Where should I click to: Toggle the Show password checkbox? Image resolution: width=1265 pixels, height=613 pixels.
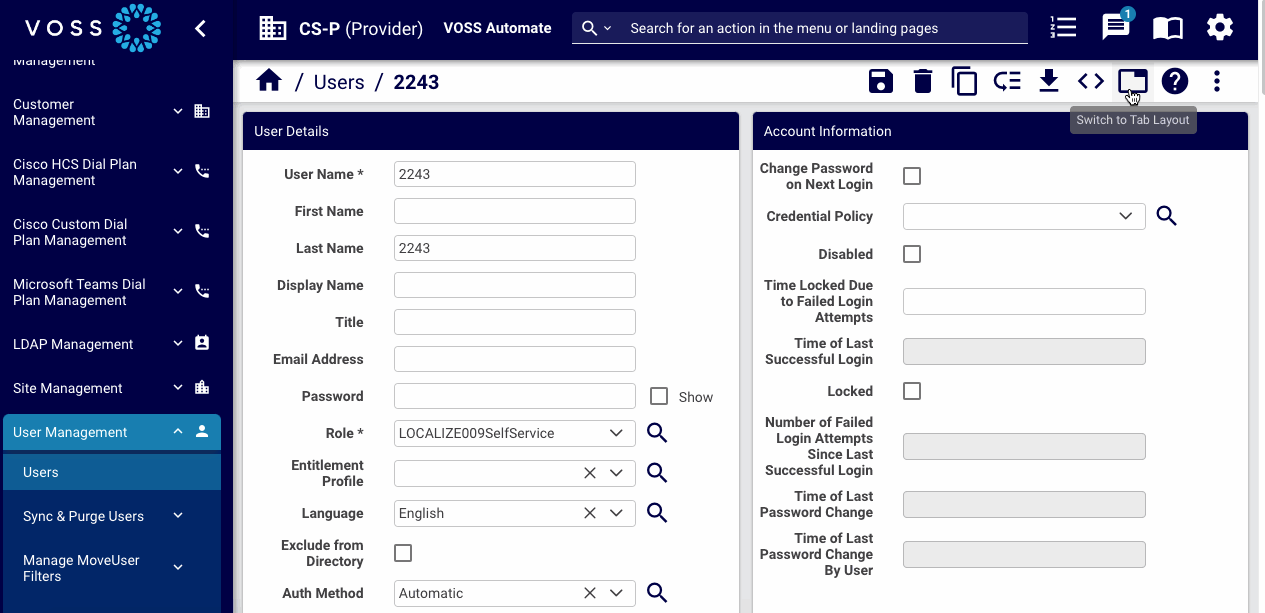[x=659, y=396]
